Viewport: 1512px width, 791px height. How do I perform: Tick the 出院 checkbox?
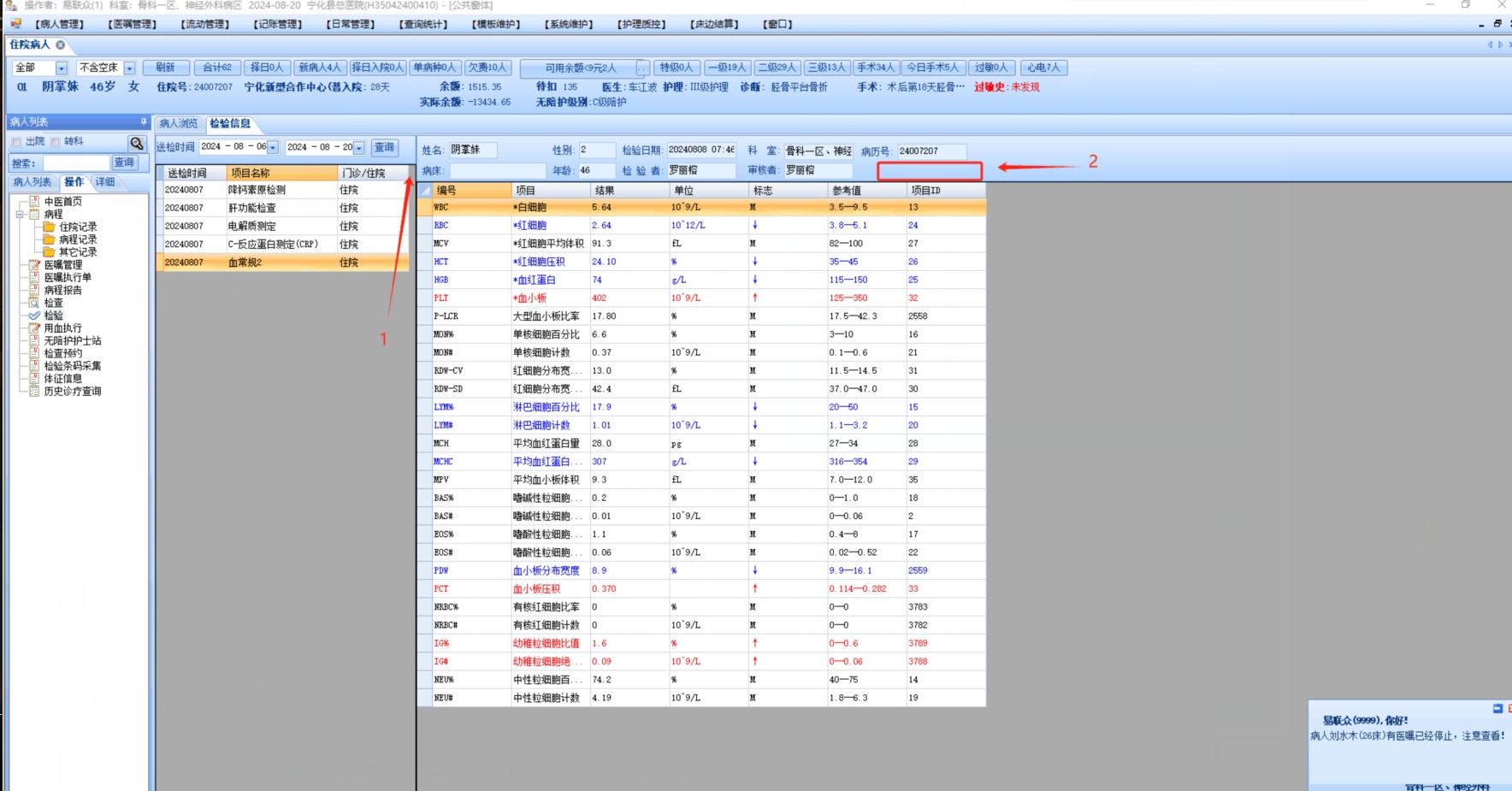click(x=17, y=142)
